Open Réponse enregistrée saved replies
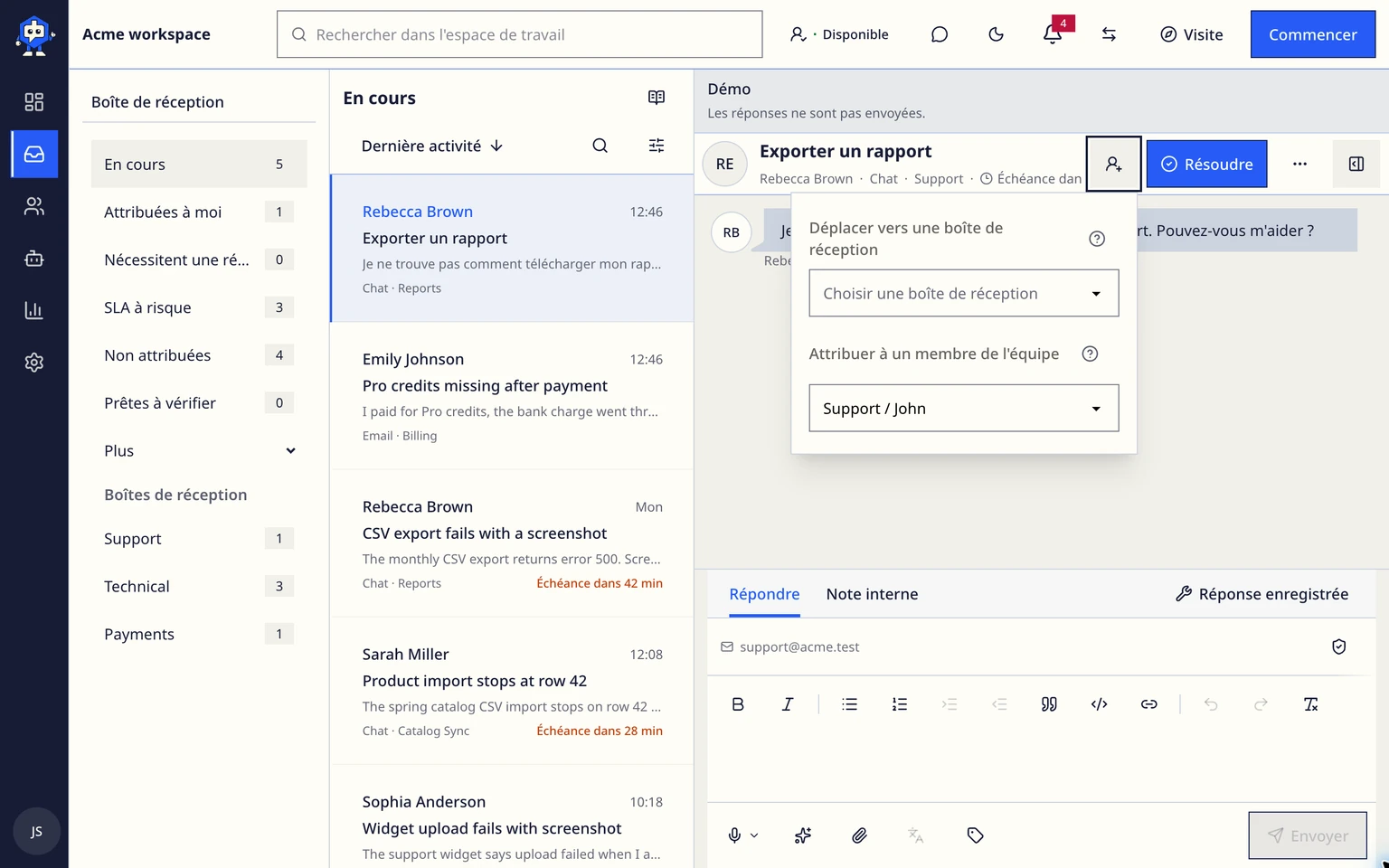The height and width of the screenshot is (868, 1389). (x=1261, y=594)
